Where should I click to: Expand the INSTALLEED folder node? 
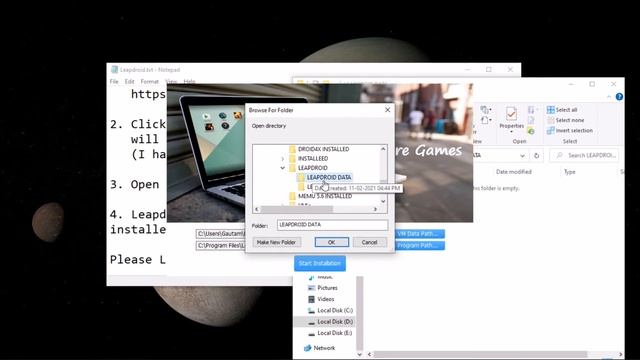tap(282, 158)
